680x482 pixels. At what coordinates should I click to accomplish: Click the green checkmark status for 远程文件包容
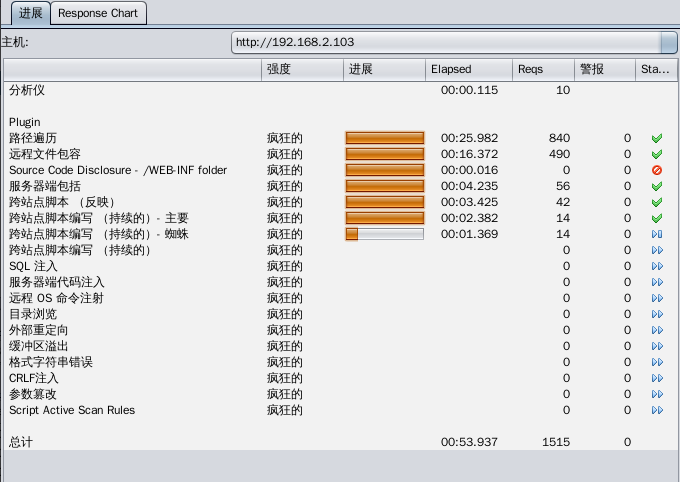[x=657, y=154]
